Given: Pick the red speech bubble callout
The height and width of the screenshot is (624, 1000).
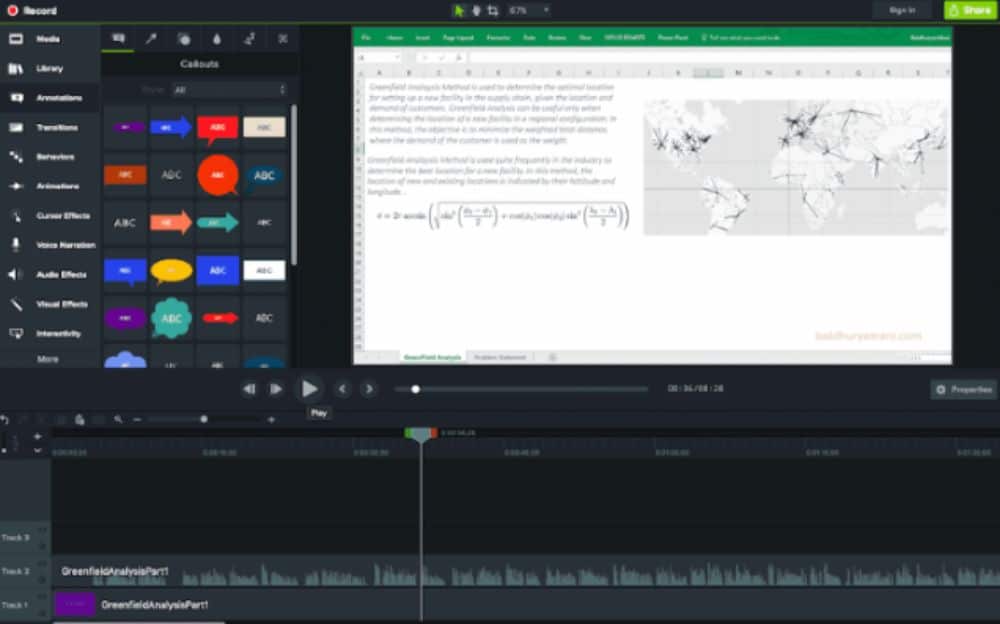Looking at the screenshot, I should [217, 129].
